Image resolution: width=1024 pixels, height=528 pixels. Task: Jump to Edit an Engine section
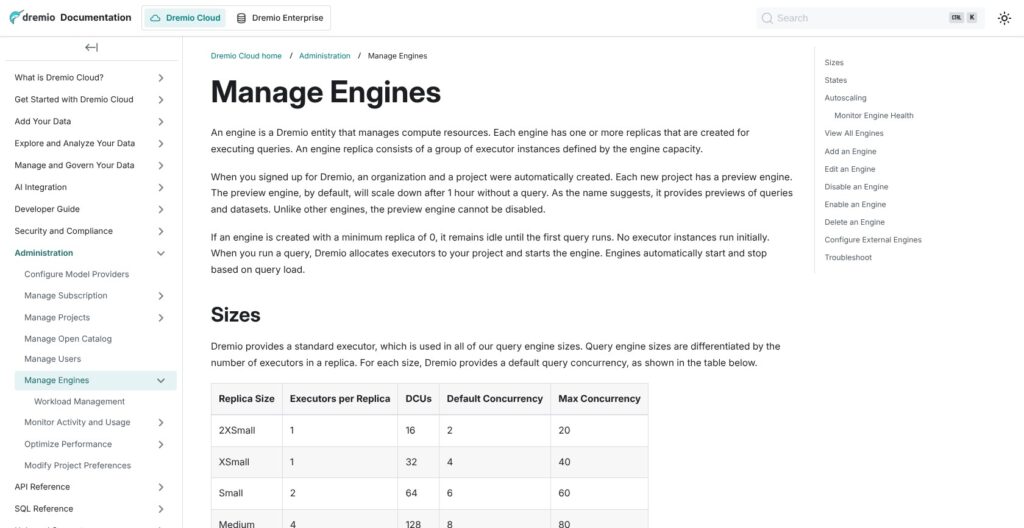(850, 169)
